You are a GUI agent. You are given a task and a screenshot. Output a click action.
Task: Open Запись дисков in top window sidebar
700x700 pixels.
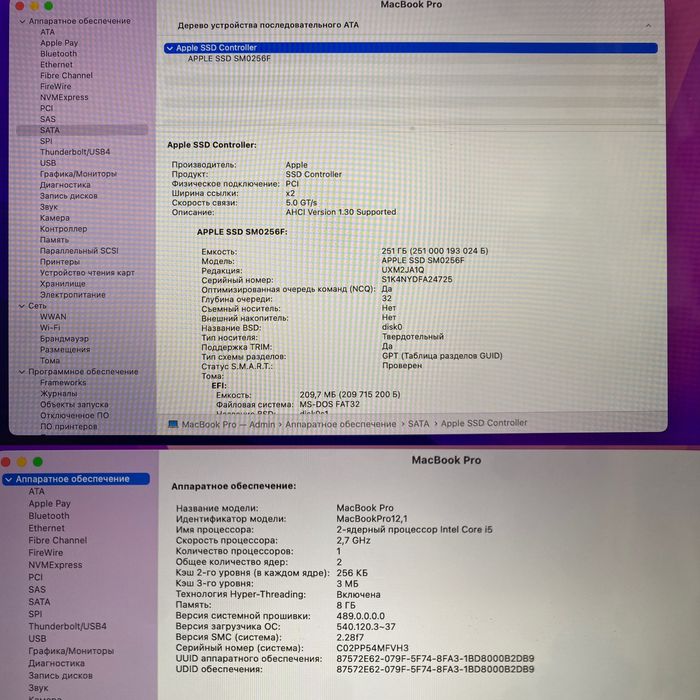[69, 196]
